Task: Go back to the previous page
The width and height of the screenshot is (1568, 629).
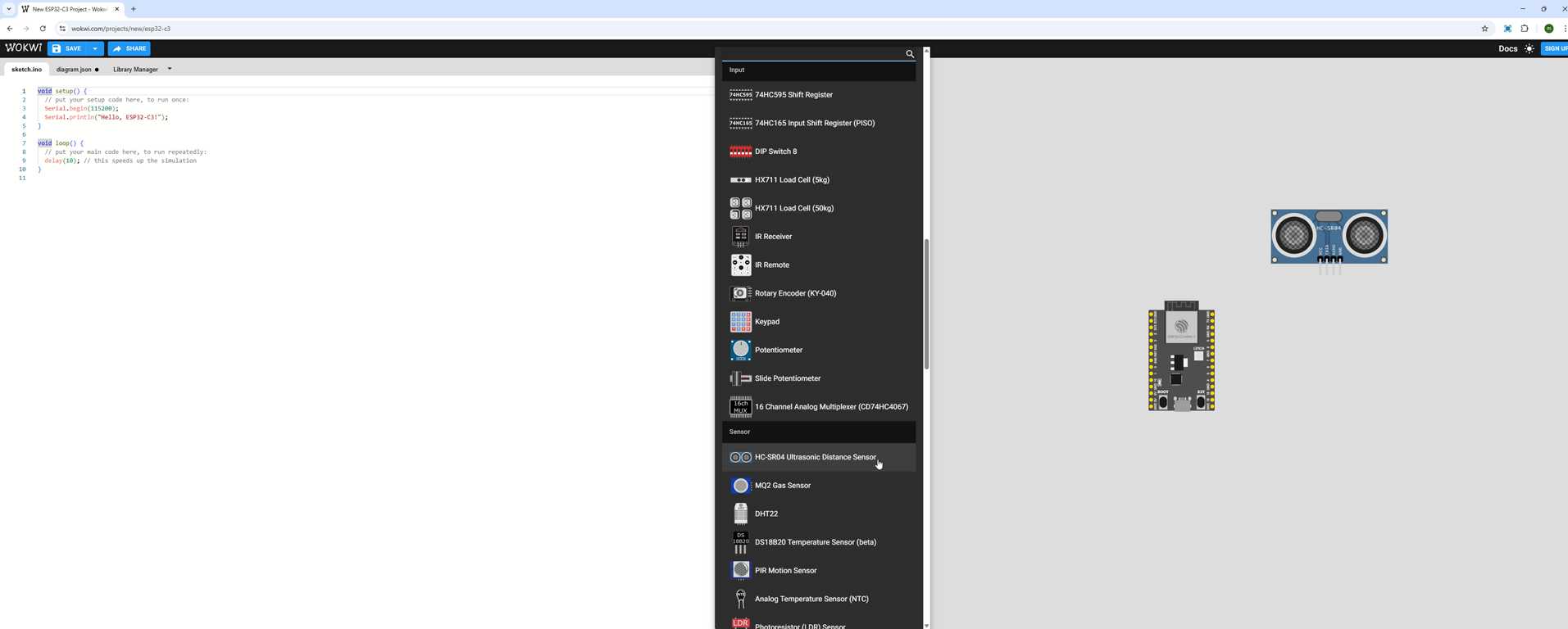Action: point(10,29)
